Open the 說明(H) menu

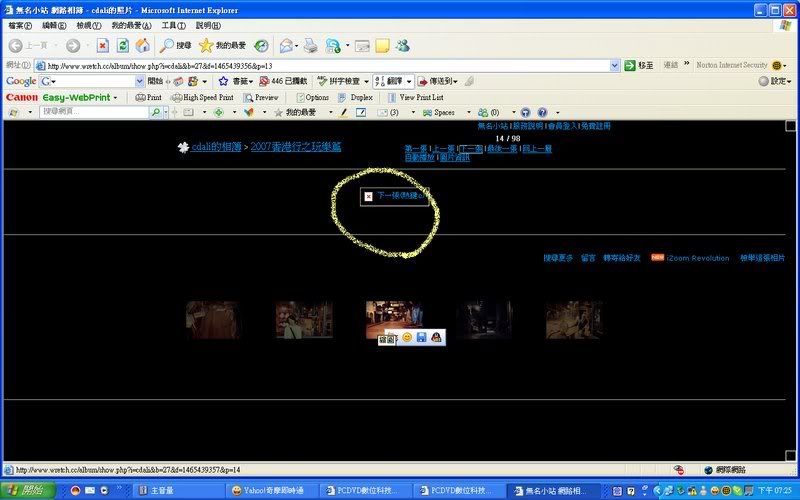tap(208, 25)
